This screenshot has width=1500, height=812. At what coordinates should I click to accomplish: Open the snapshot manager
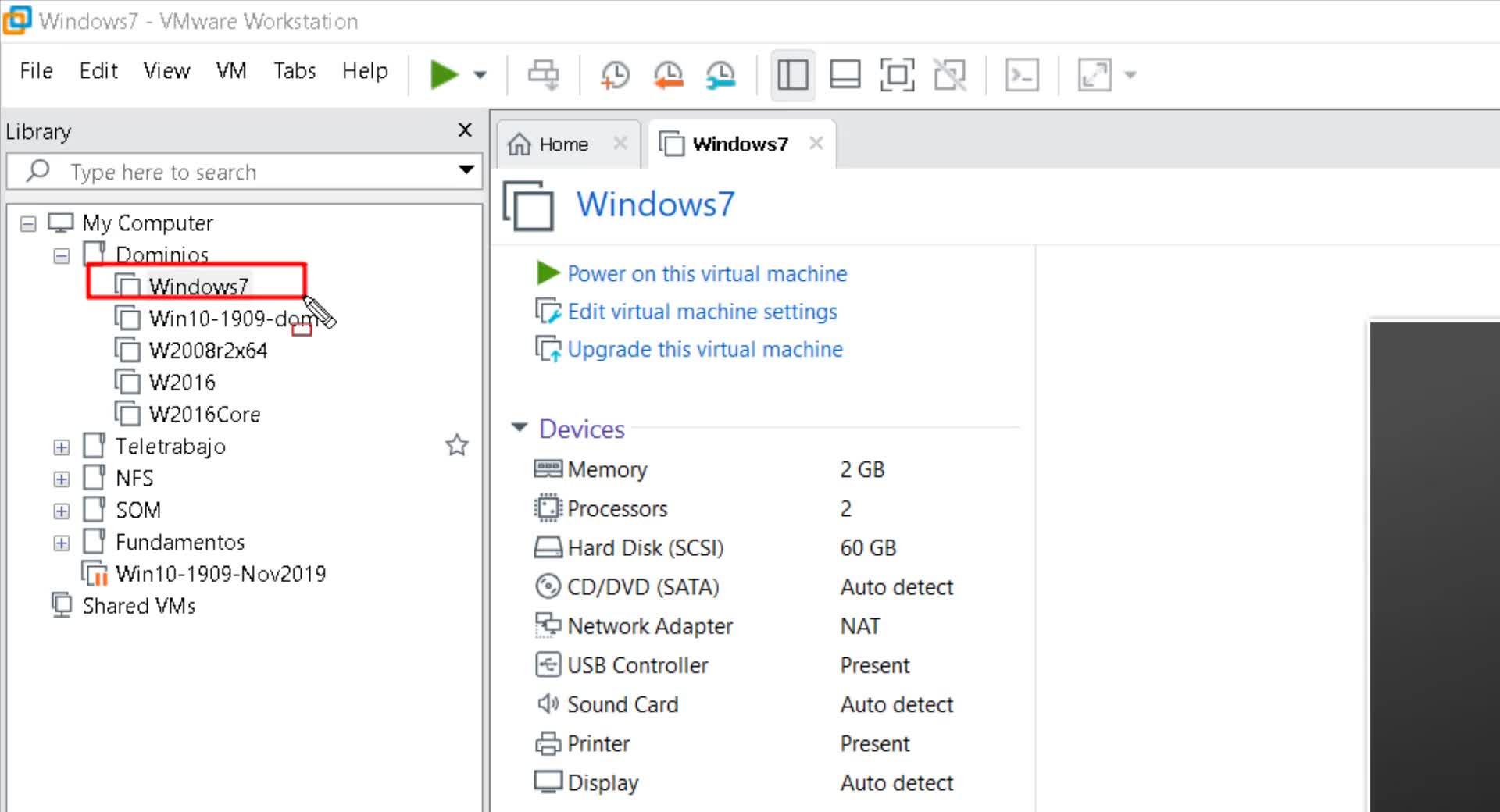pos(720,75)
